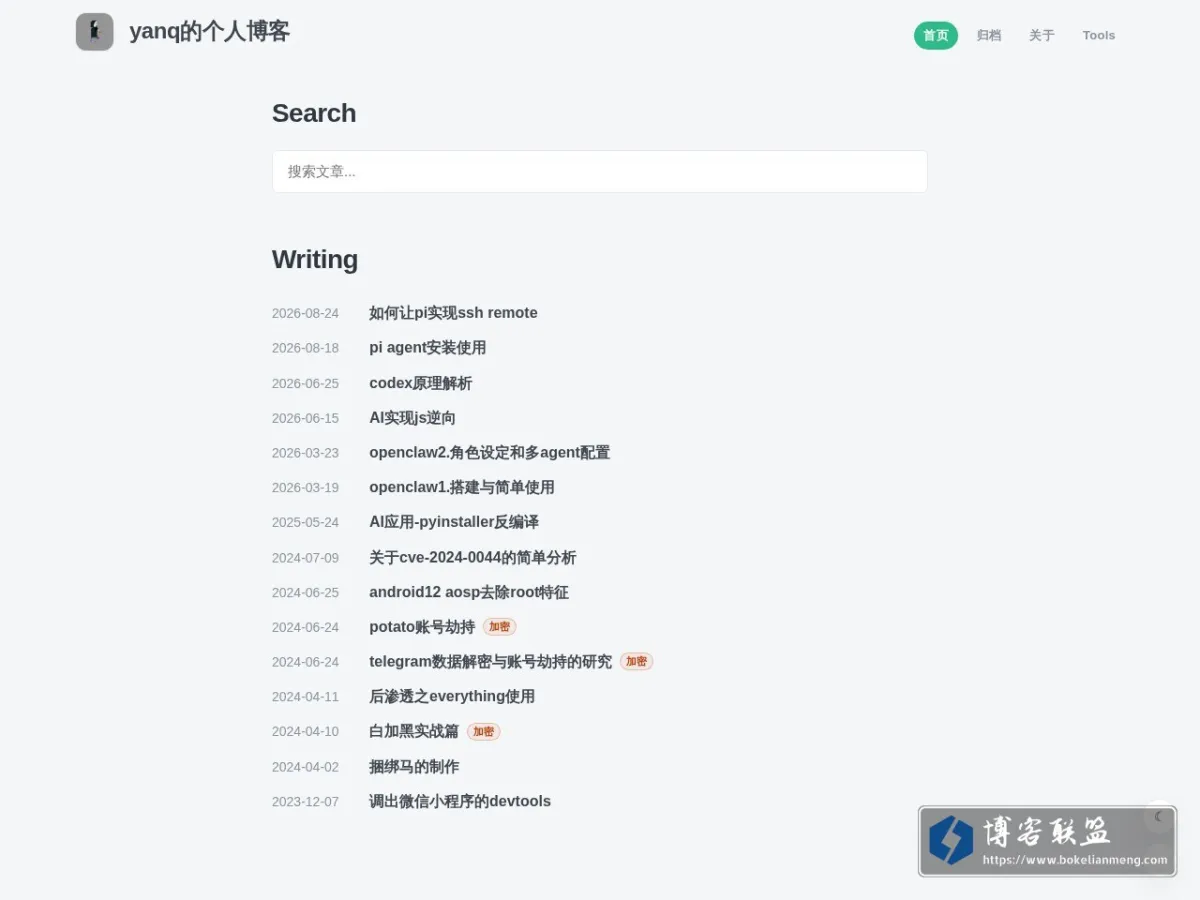1200x900 pixels.
Task: Open post 后渗透之everything使用
Action: point(452,696)
